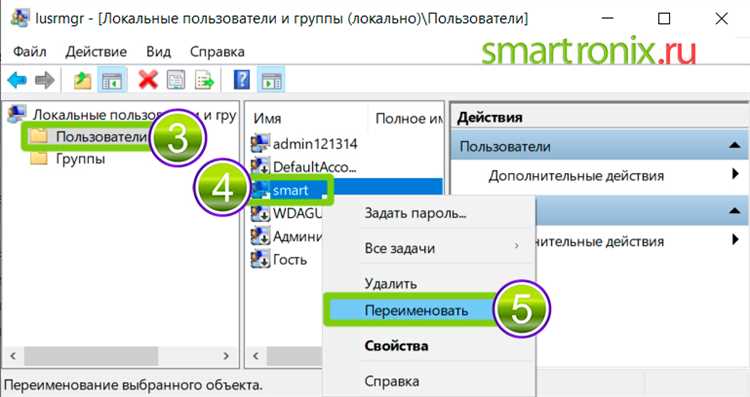Screen dimensions: 750x397
Task: Expand Дополнительные действия submenu arrow
Action: click(736, 174)
